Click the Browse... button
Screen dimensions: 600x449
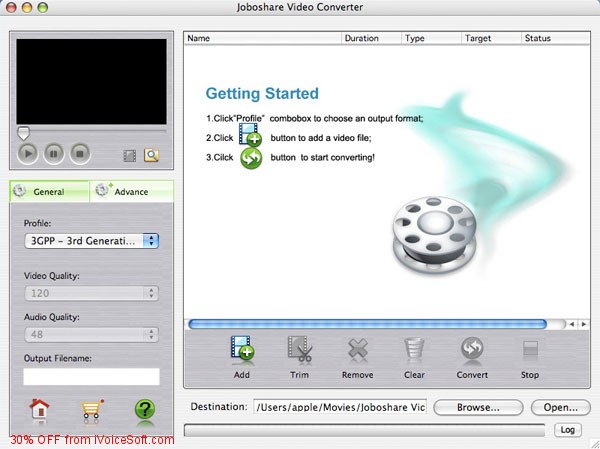tap(478, 408)
